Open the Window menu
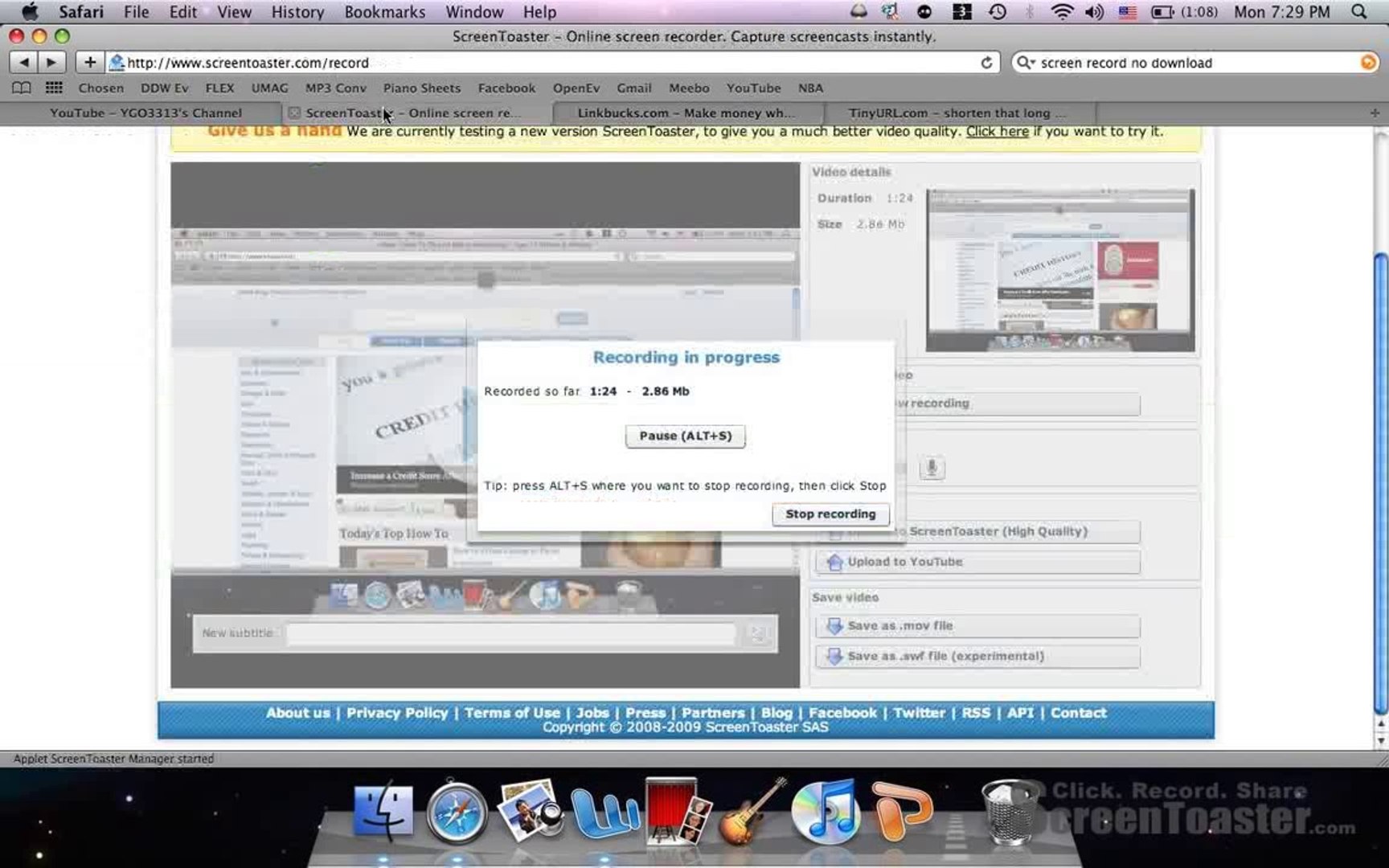This screenshot has width=1389, height=868. 474,12
